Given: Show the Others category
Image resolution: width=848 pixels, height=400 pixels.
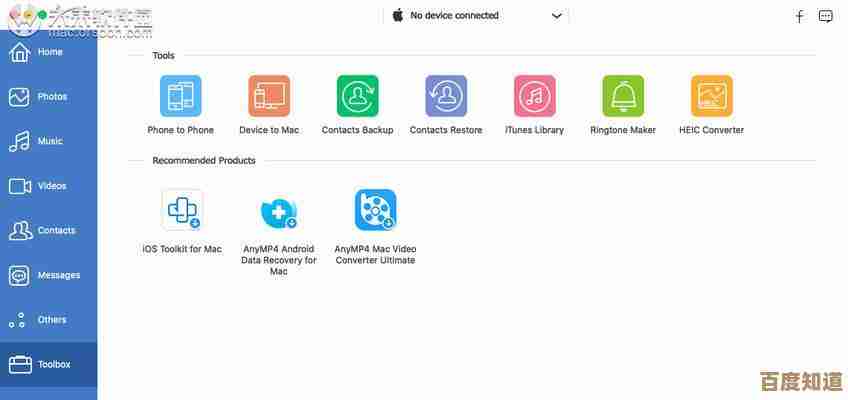Looking at the screenshot, I should (48, 320).
